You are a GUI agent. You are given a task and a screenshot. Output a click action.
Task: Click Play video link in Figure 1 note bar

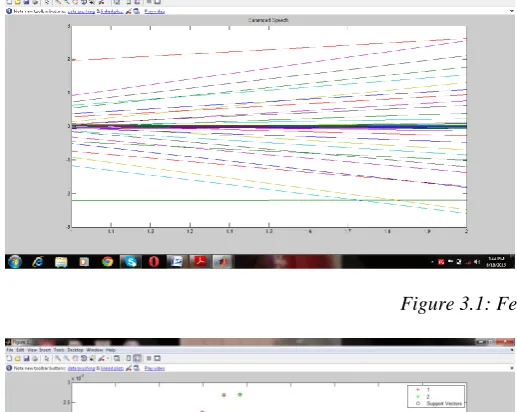pos(155,368)
